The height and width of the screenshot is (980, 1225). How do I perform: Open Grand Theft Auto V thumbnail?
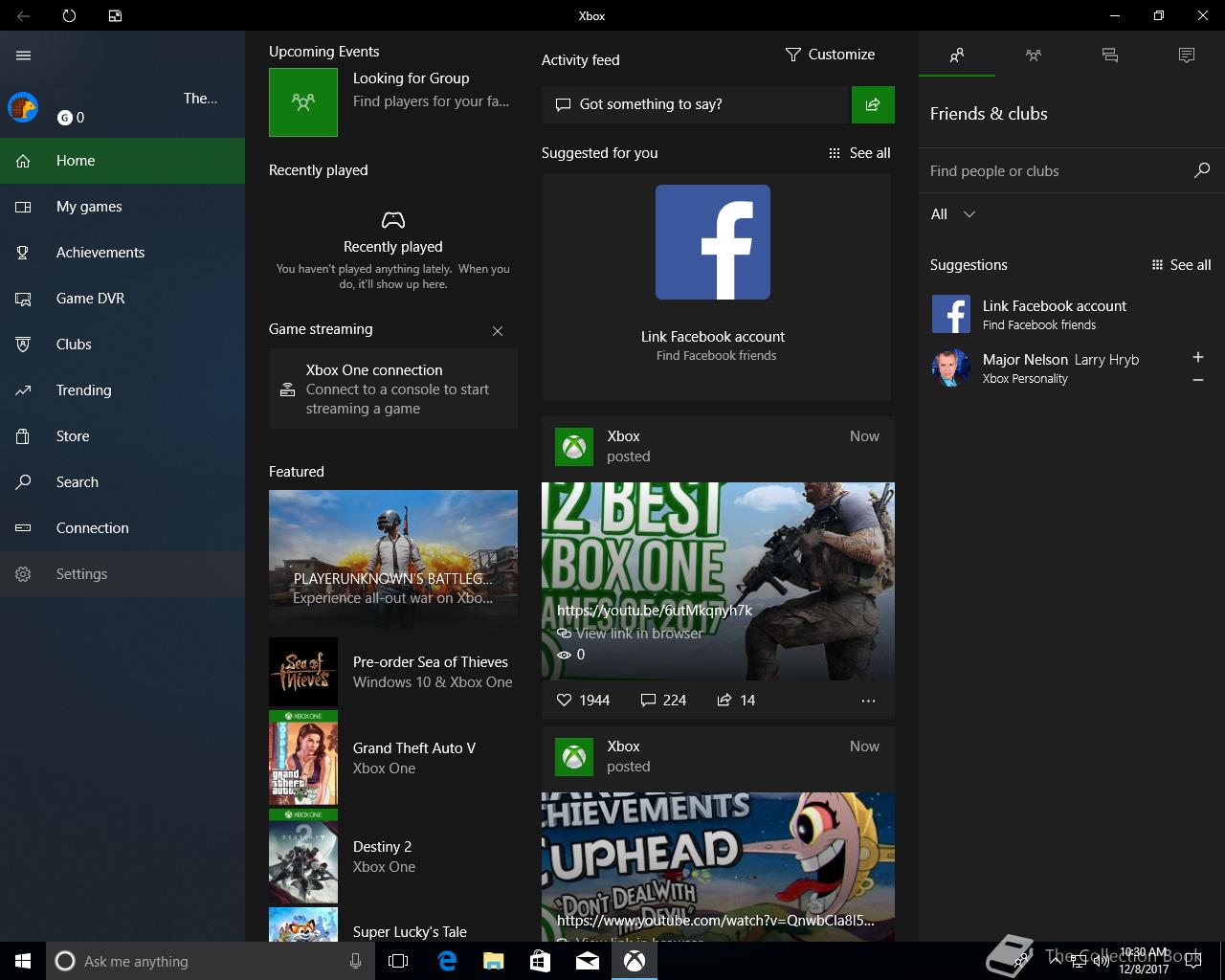[x=303, y=757]
